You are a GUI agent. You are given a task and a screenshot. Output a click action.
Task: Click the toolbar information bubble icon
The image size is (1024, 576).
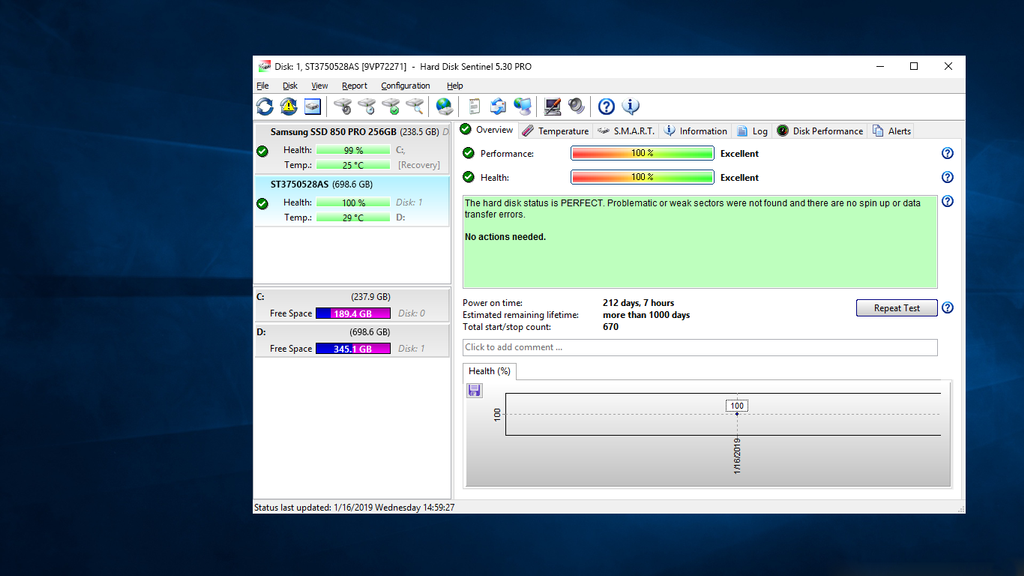pos(631,106)
